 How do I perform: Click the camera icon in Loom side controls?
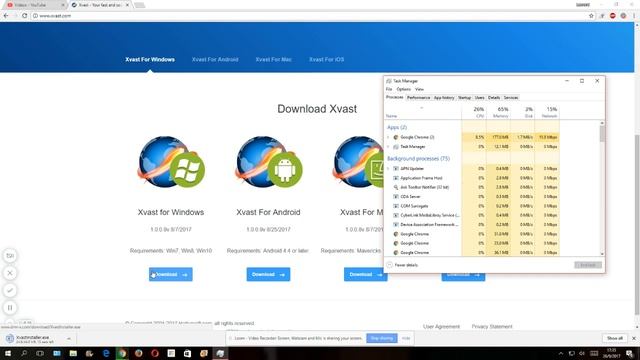click(x=10, y=256)
